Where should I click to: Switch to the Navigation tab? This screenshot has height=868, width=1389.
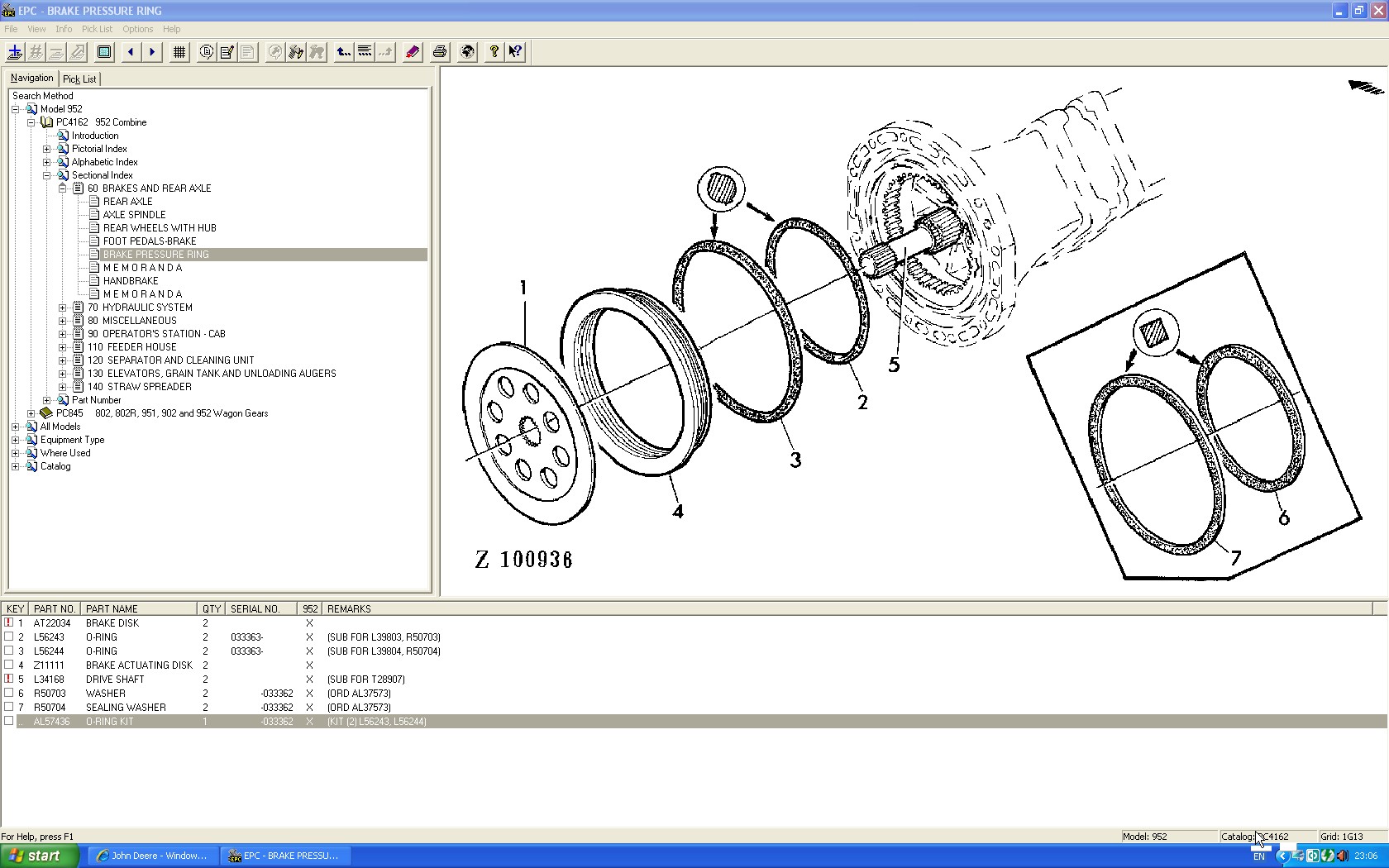click(32, 78)
